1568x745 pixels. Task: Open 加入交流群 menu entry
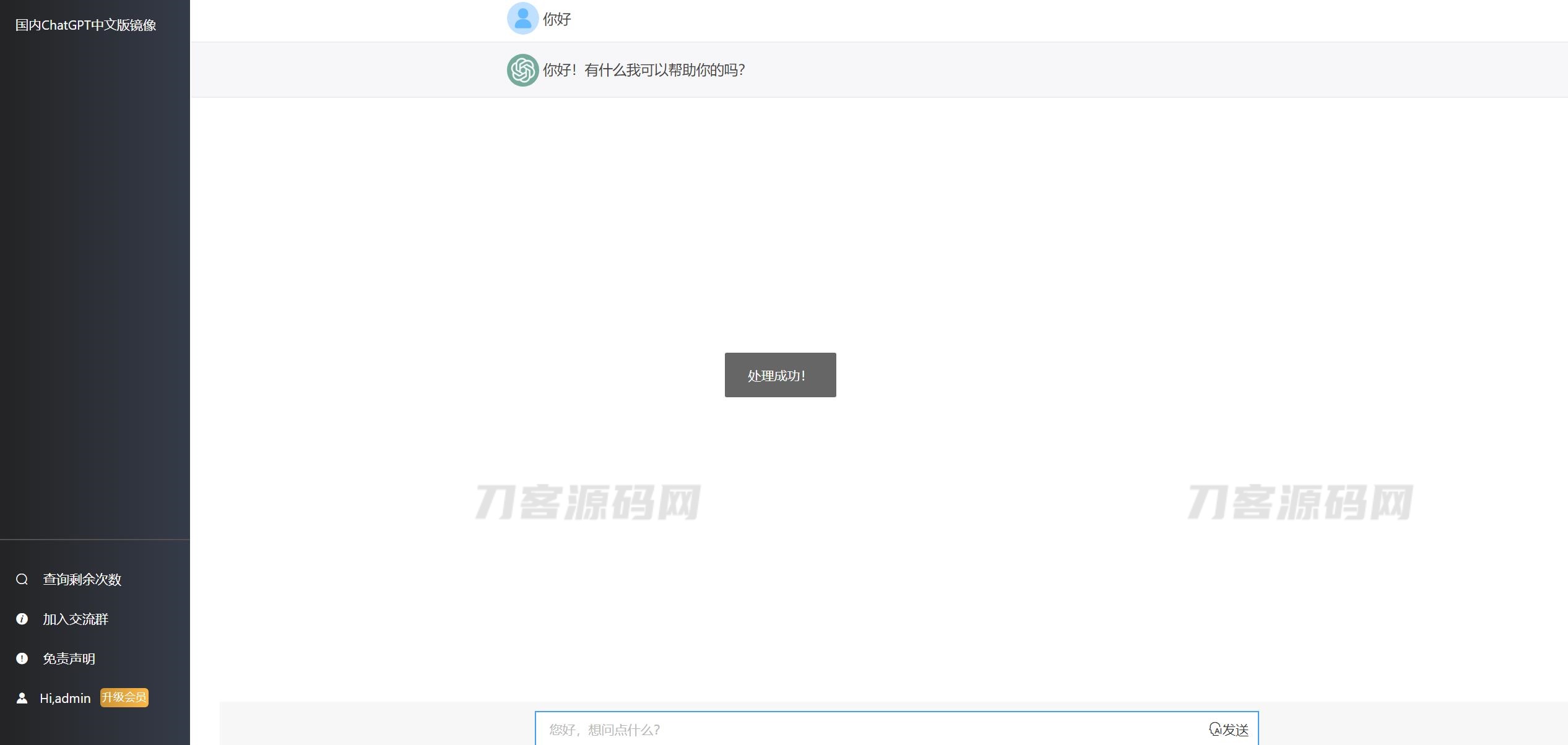click(x=76, y=619)
